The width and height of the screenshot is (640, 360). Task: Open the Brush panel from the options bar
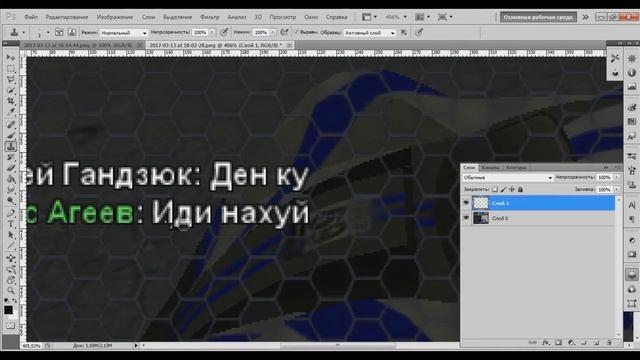[59, 32]
